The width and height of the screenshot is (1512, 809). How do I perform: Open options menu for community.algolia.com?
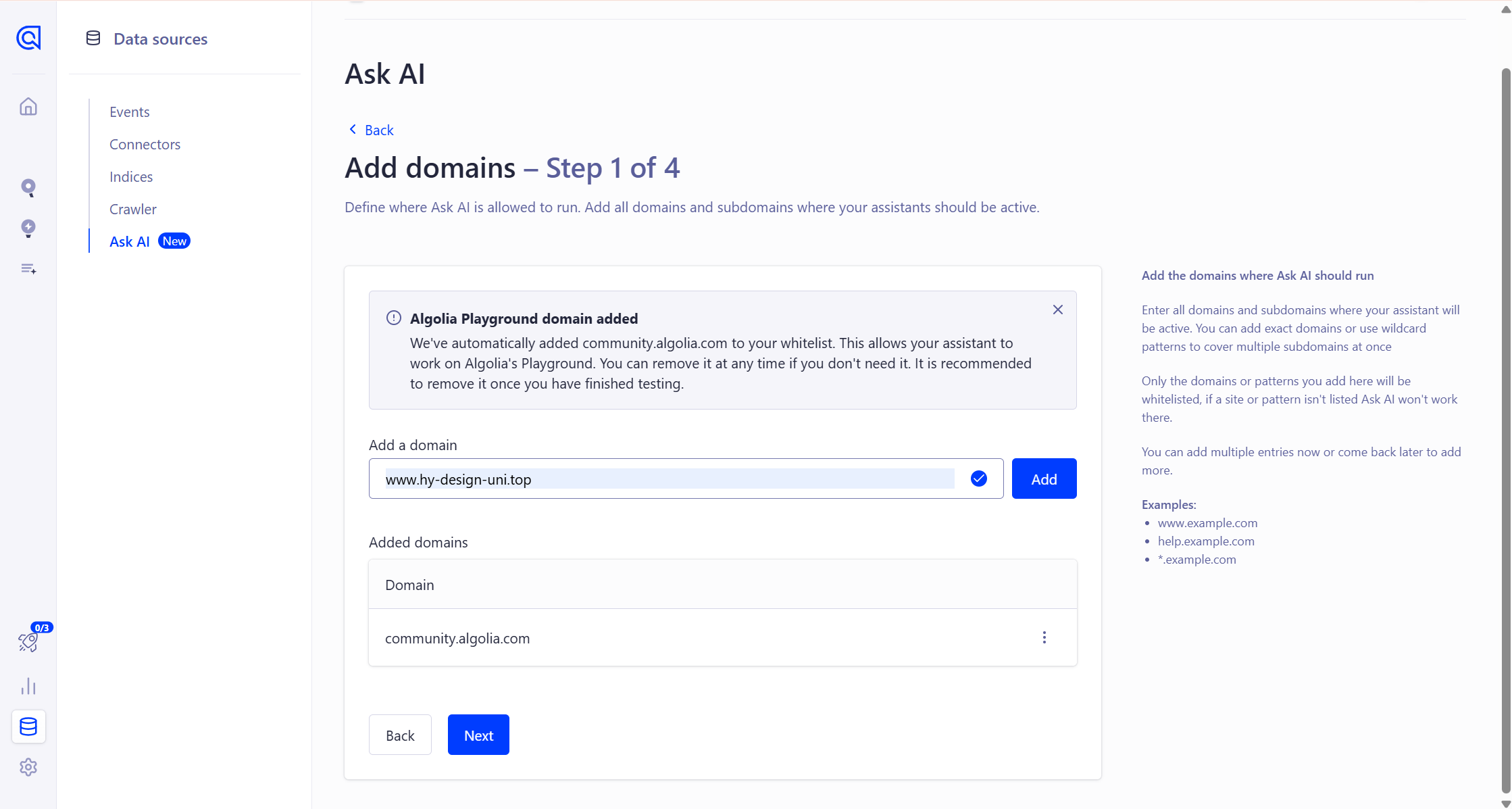(1044, 637)
